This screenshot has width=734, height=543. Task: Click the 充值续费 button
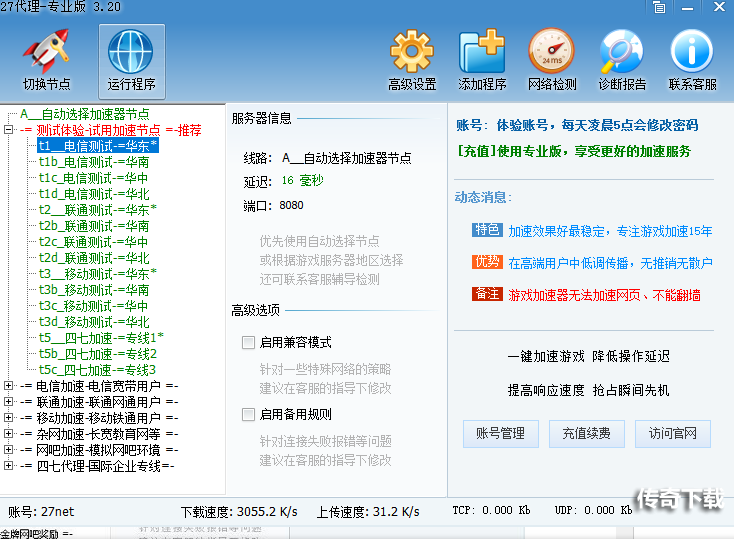[587, 434]
